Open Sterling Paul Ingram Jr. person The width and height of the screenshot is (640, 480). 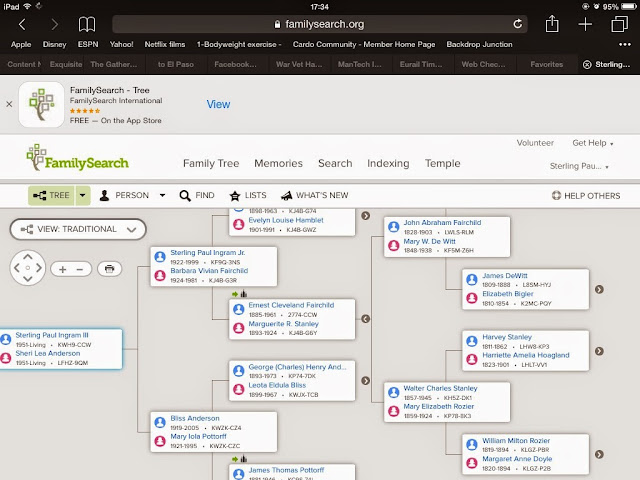[x=208, y=253]
